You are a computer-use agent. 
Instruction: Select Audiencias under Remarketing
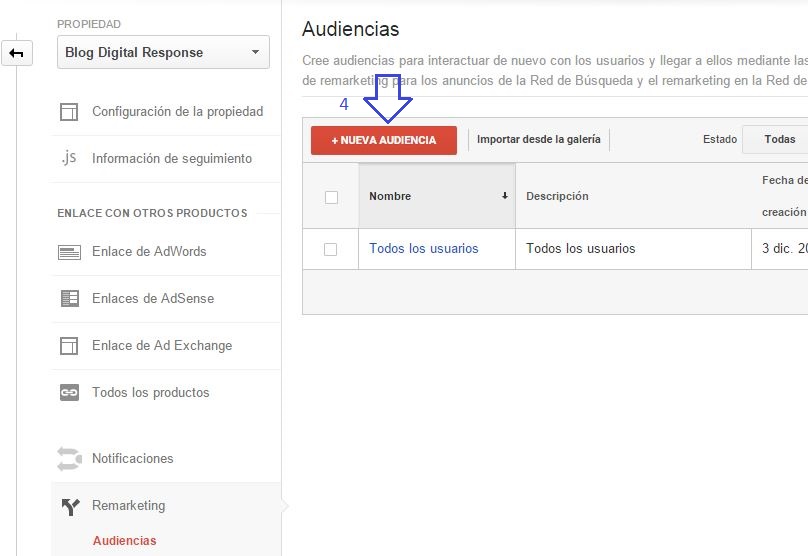124,541
